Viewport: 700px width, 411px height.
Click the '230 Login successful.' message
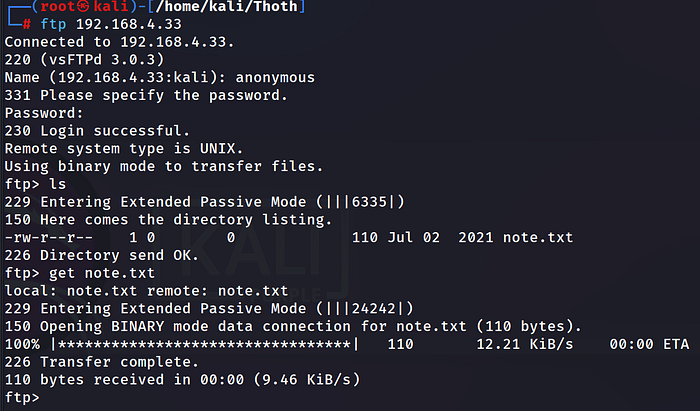[x=96, y=131]
